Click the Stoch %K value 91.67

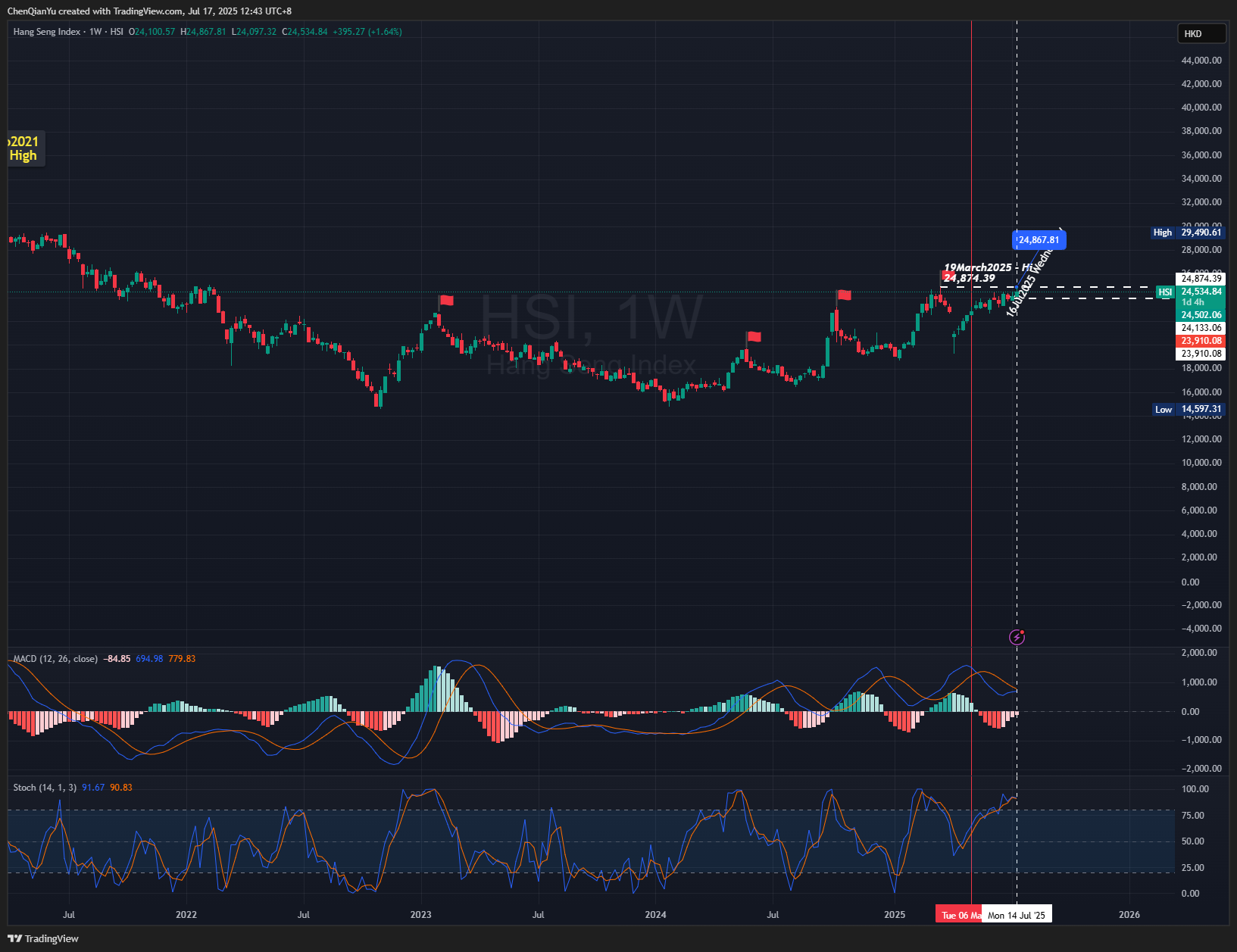tap(93, 788)
